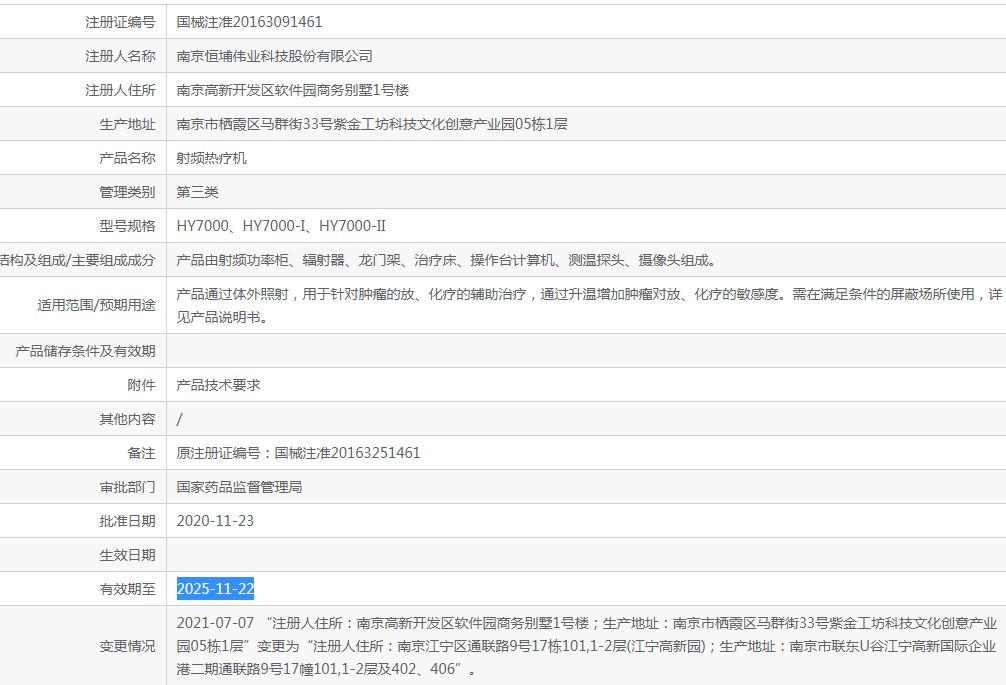
Task: Click the registrant address 南京高新开发区软件园商务别墅1号楼
Action: coord(293,90)
